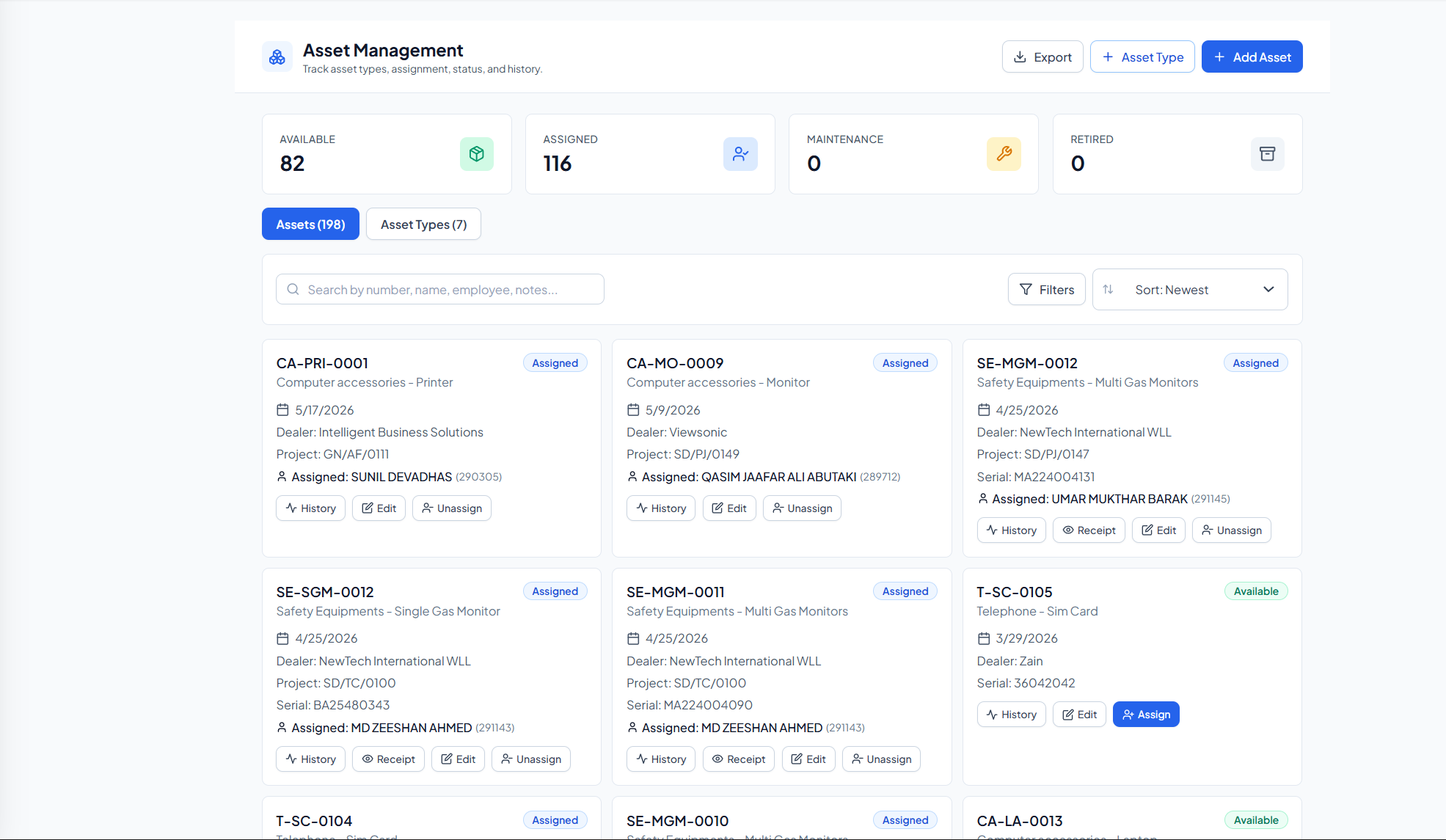Screen dimensions: 1446x840
Task: Add a new asset
Action: [1252, 56]
